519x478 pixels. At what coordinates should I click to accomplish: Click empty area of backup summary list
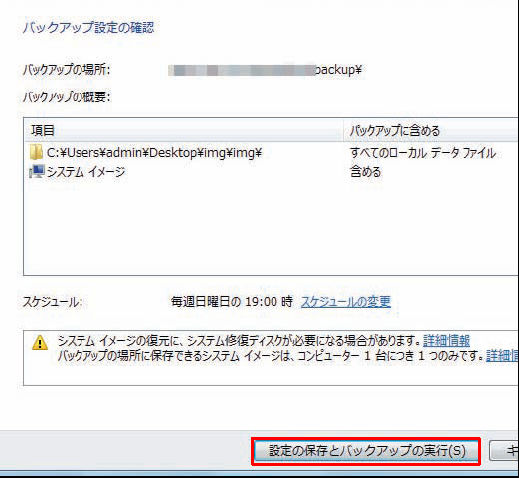271,228
